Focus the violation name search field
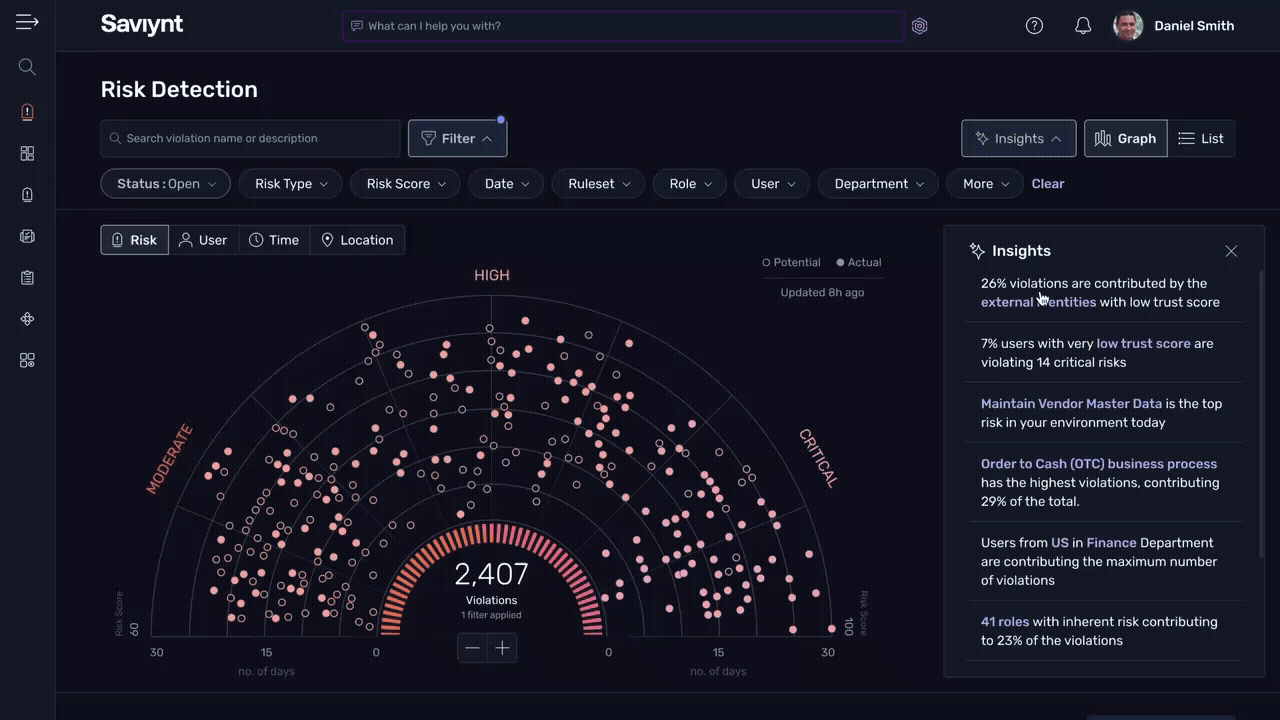 pos(250,139)
